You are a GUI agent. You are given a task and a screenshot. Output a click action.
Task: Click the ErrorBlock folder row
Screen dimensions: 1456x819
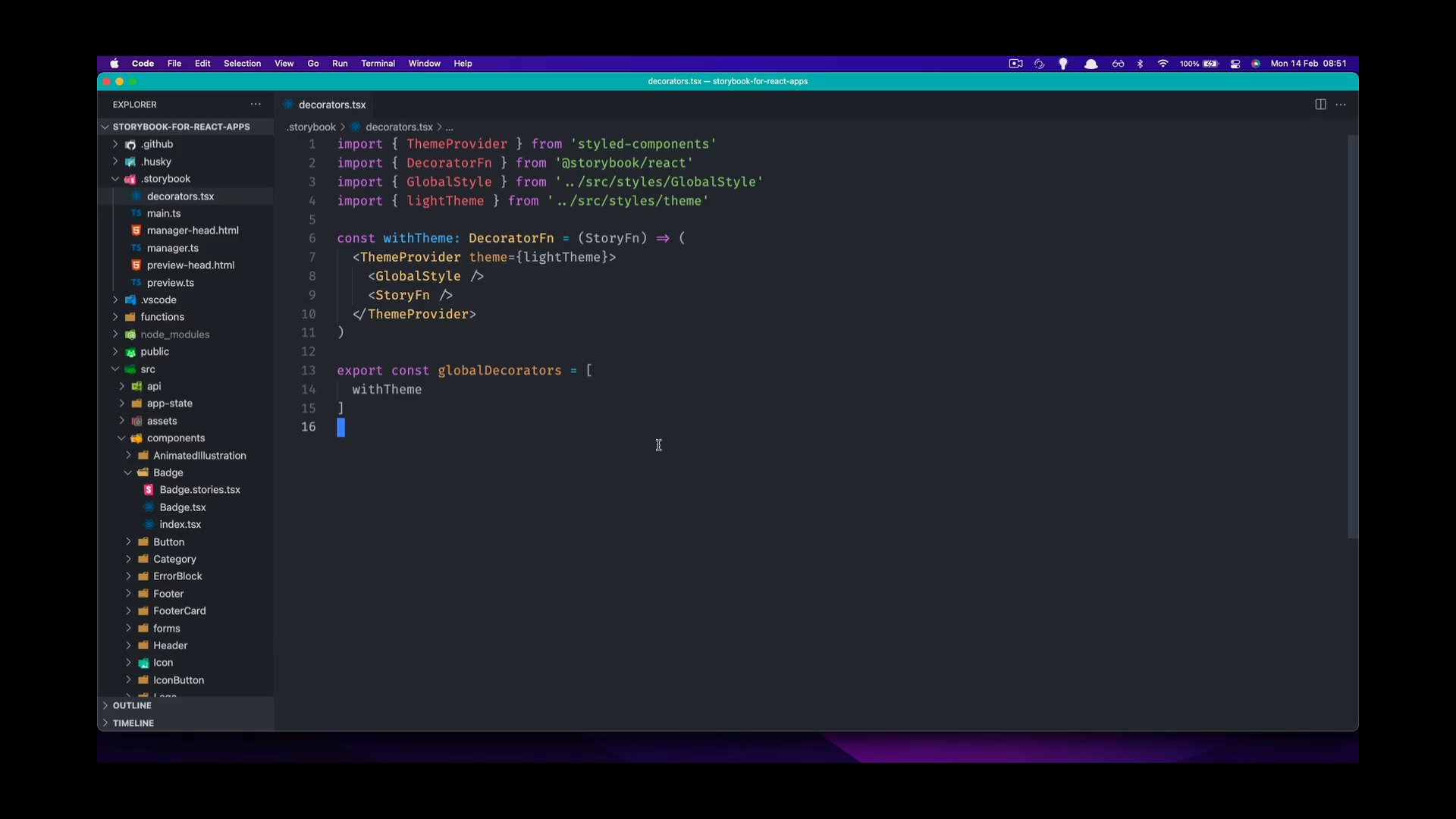[x=186, y=576]
